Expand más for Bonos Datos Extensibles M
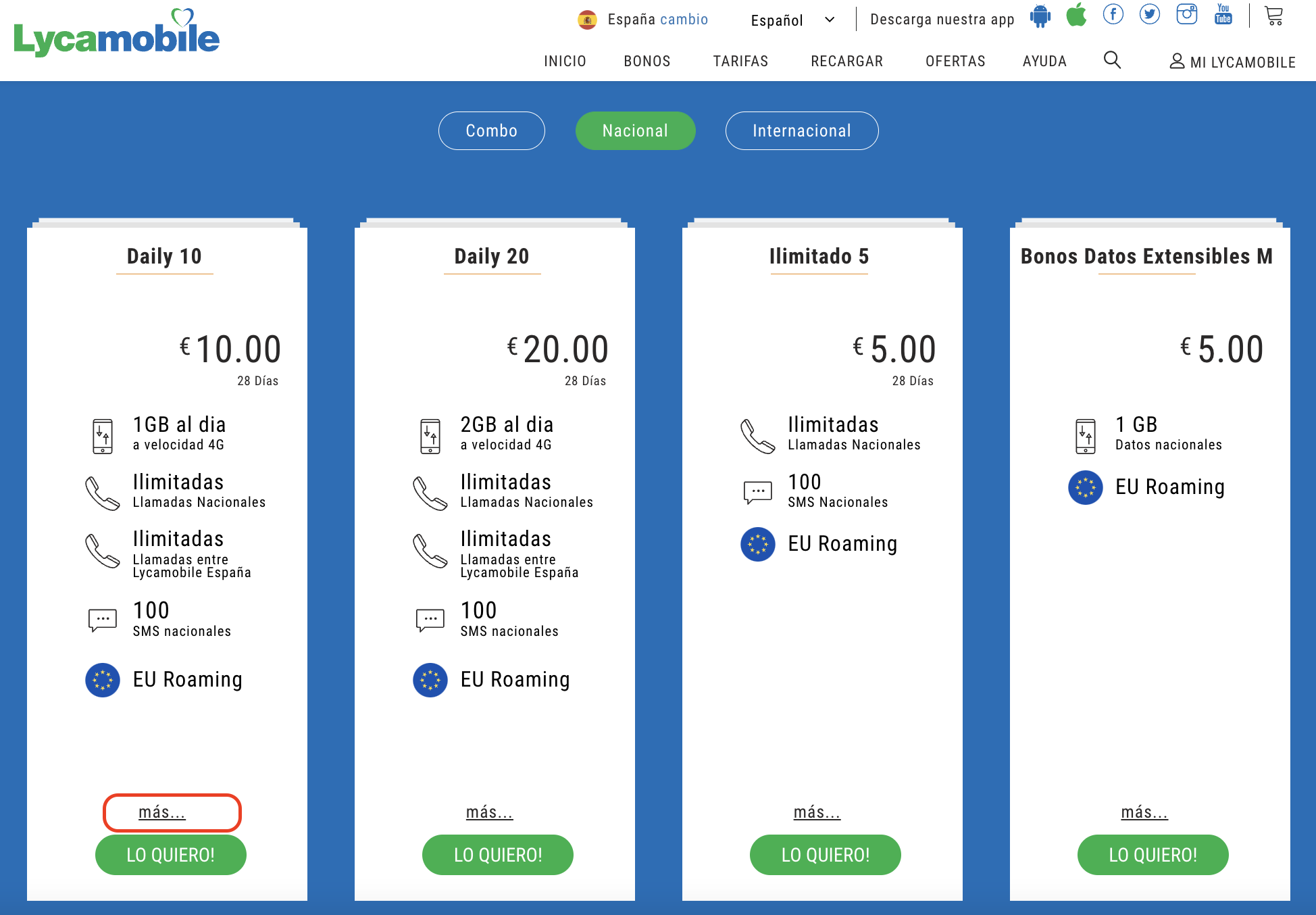The height and width of the screenshot is (915, 1316). [x=1145, y=812]
